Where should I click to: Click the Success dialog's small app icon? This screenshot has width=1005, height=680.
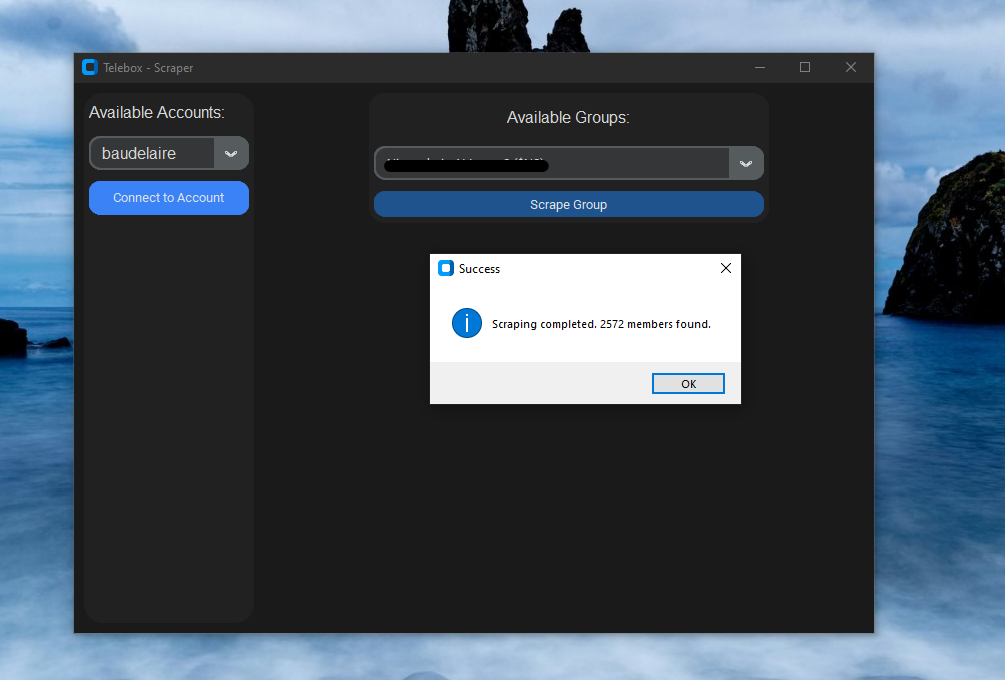point(446,268)
